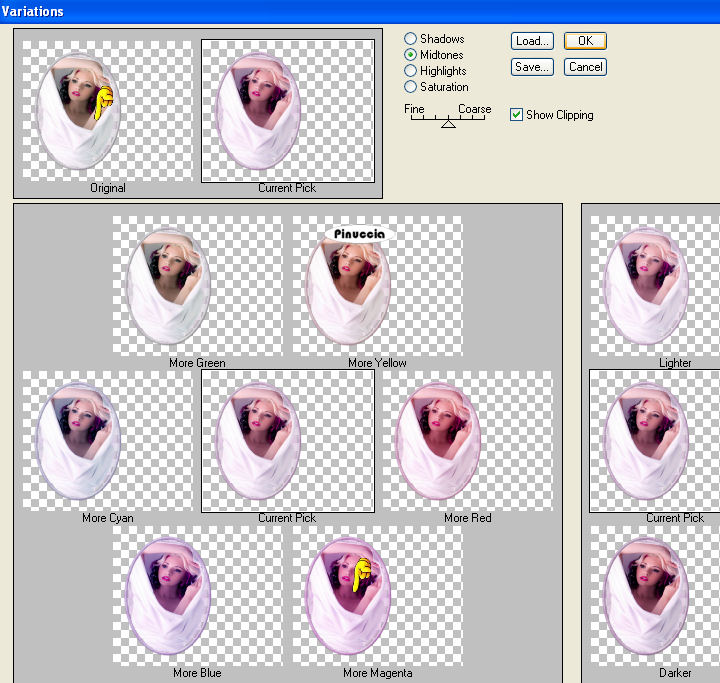Open the Load... settings dialog
This screenshot has height=683, width=720.
(x=532, y=41)
